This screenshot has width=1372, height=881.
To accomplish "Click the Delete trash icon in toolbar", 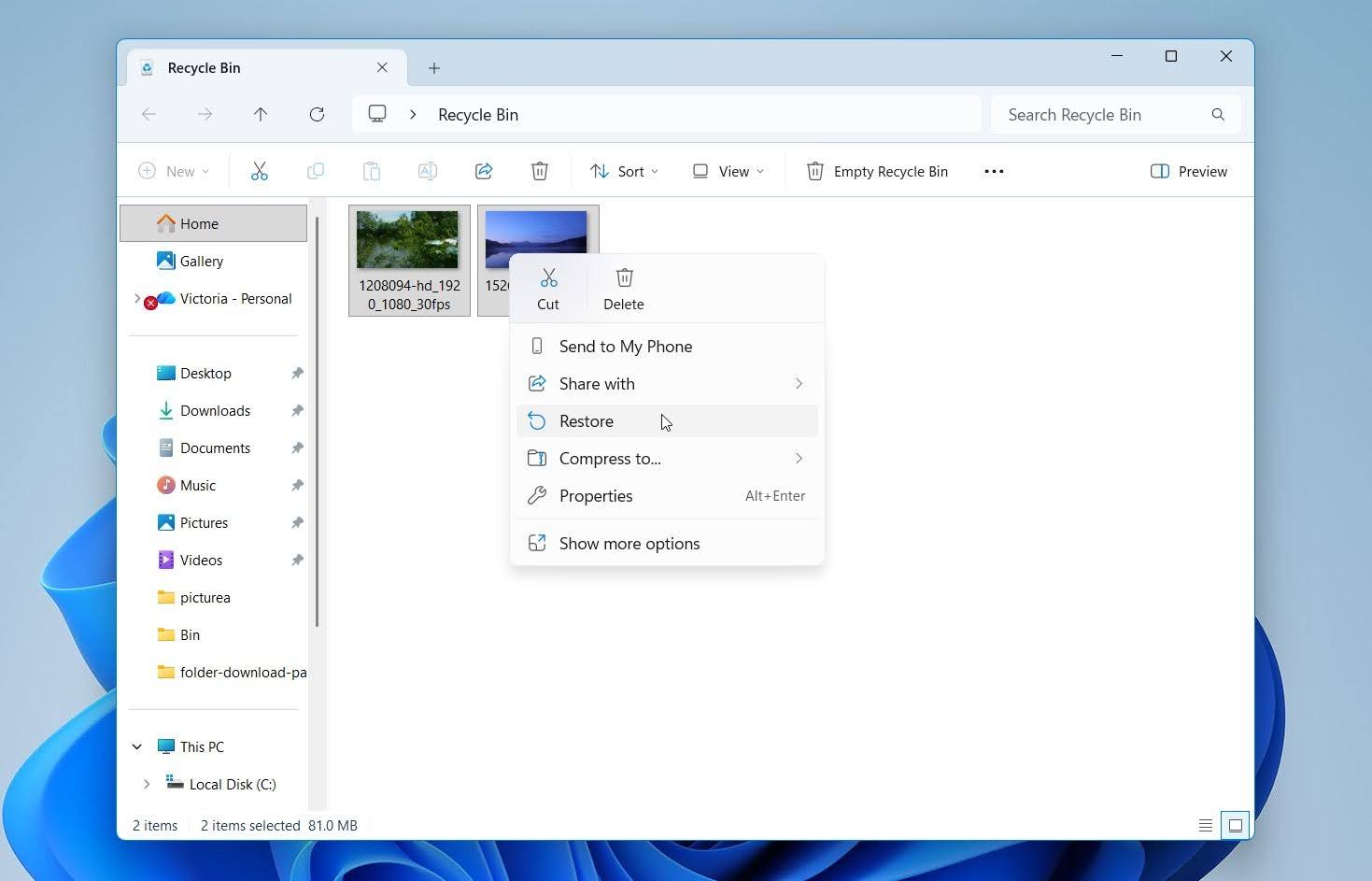I will [540, 171].
